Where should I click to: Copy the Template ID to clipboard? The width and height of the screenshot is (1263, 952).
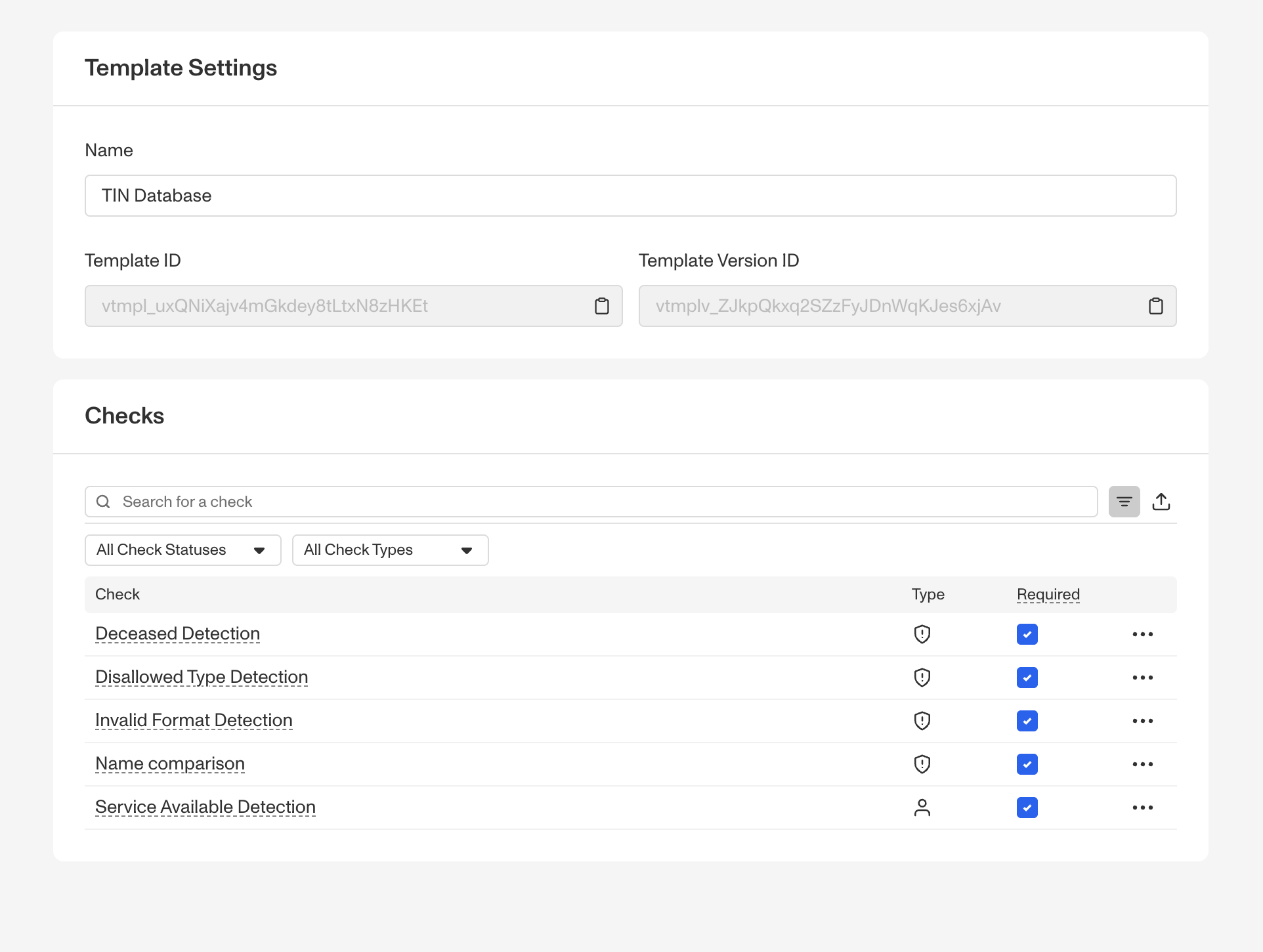tap(601, 306)
